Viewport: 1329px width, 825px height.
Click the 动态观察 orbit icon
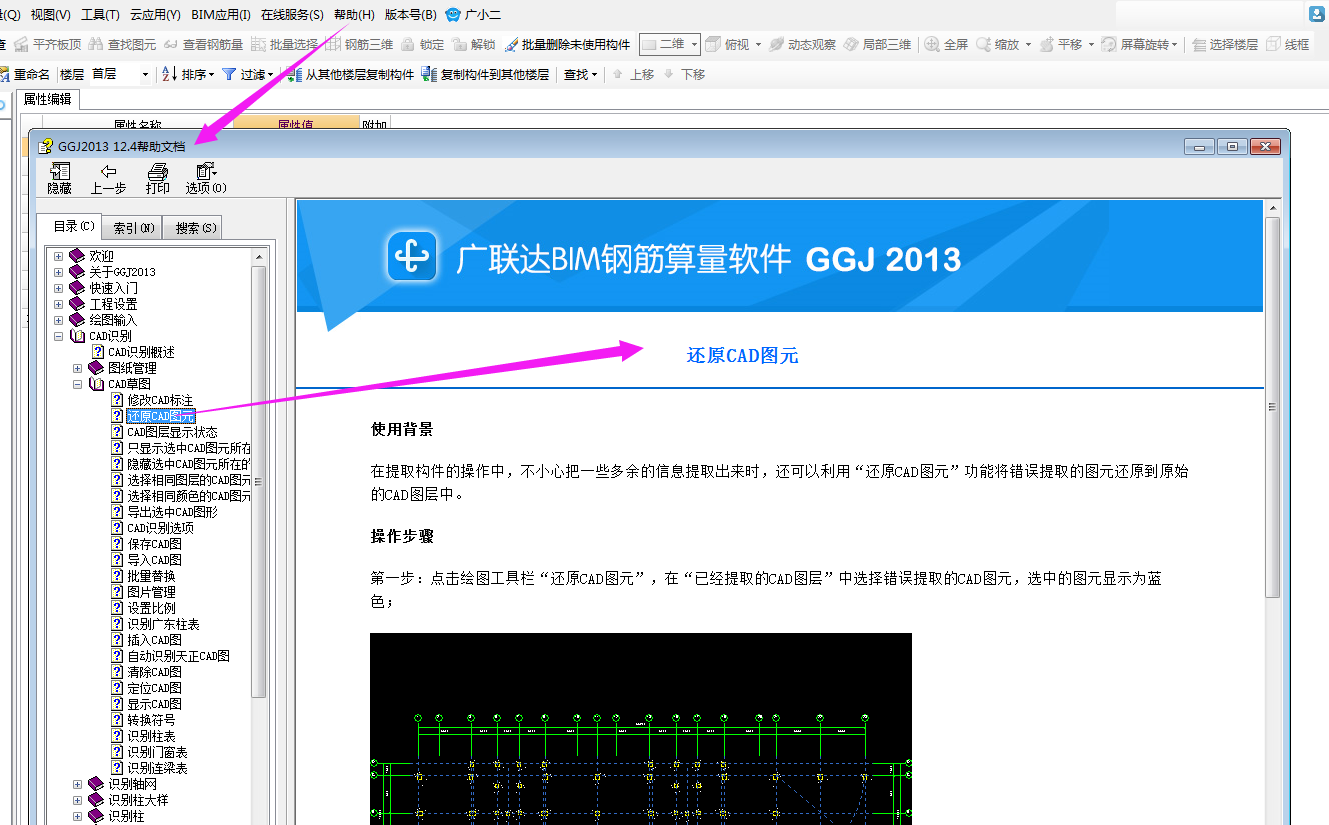tap(778, 45)
